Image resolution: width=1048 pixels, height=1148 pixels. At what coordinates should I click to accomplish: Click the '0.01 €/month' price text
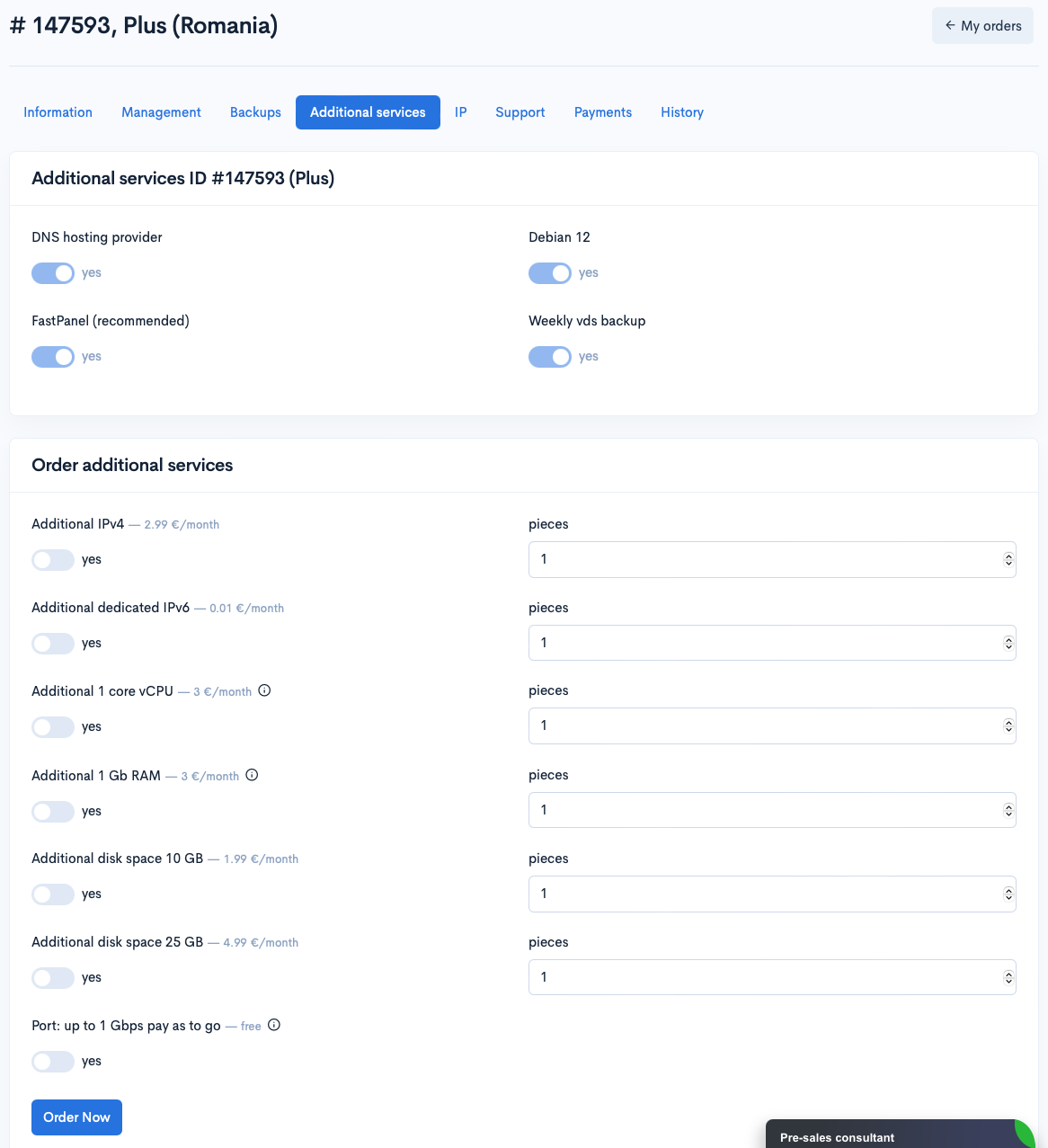click(x=247, y=608)
